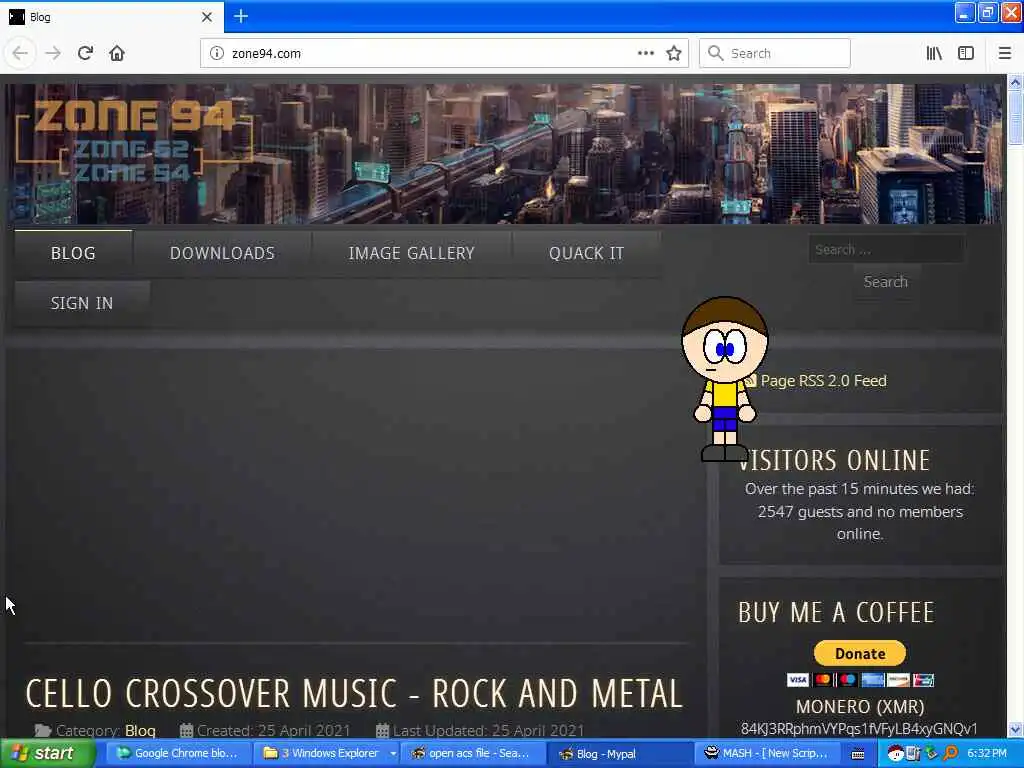The width and height of the screenshot is (1024, 768).
Task: Open the Blog category link
Action: [x=140, y=731]
